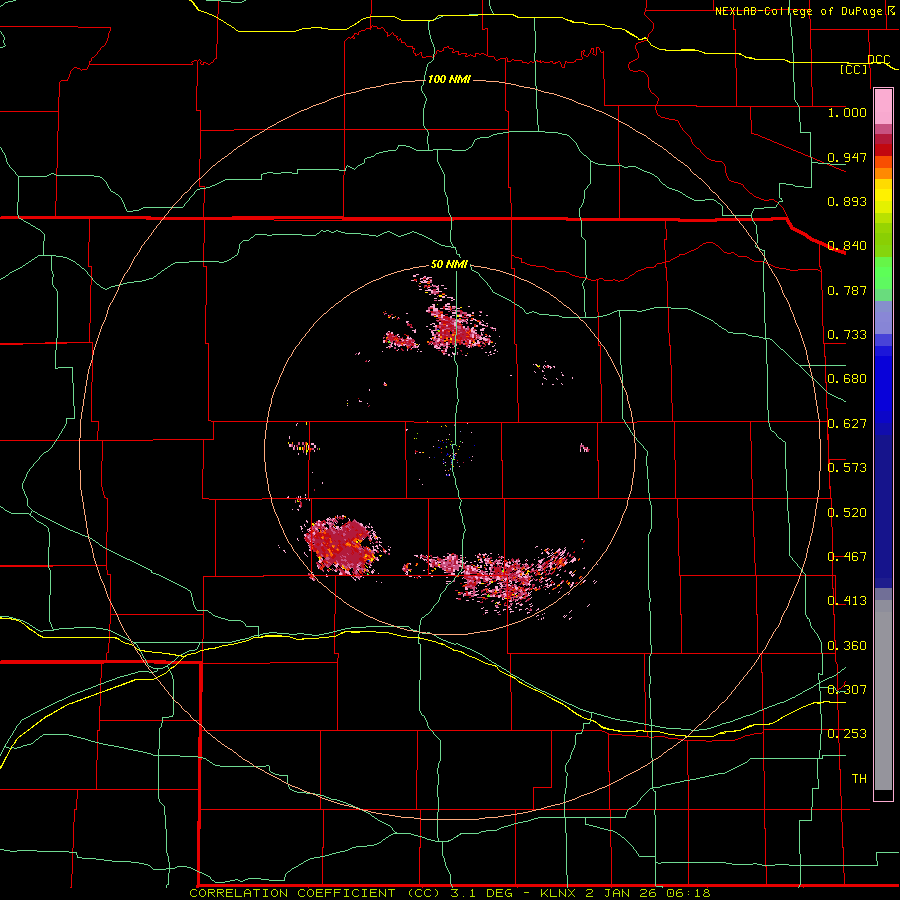Pick the light pink top color bar segment
Image resolution: width=900 pixels, height=900 pixels.
(883, 107)
